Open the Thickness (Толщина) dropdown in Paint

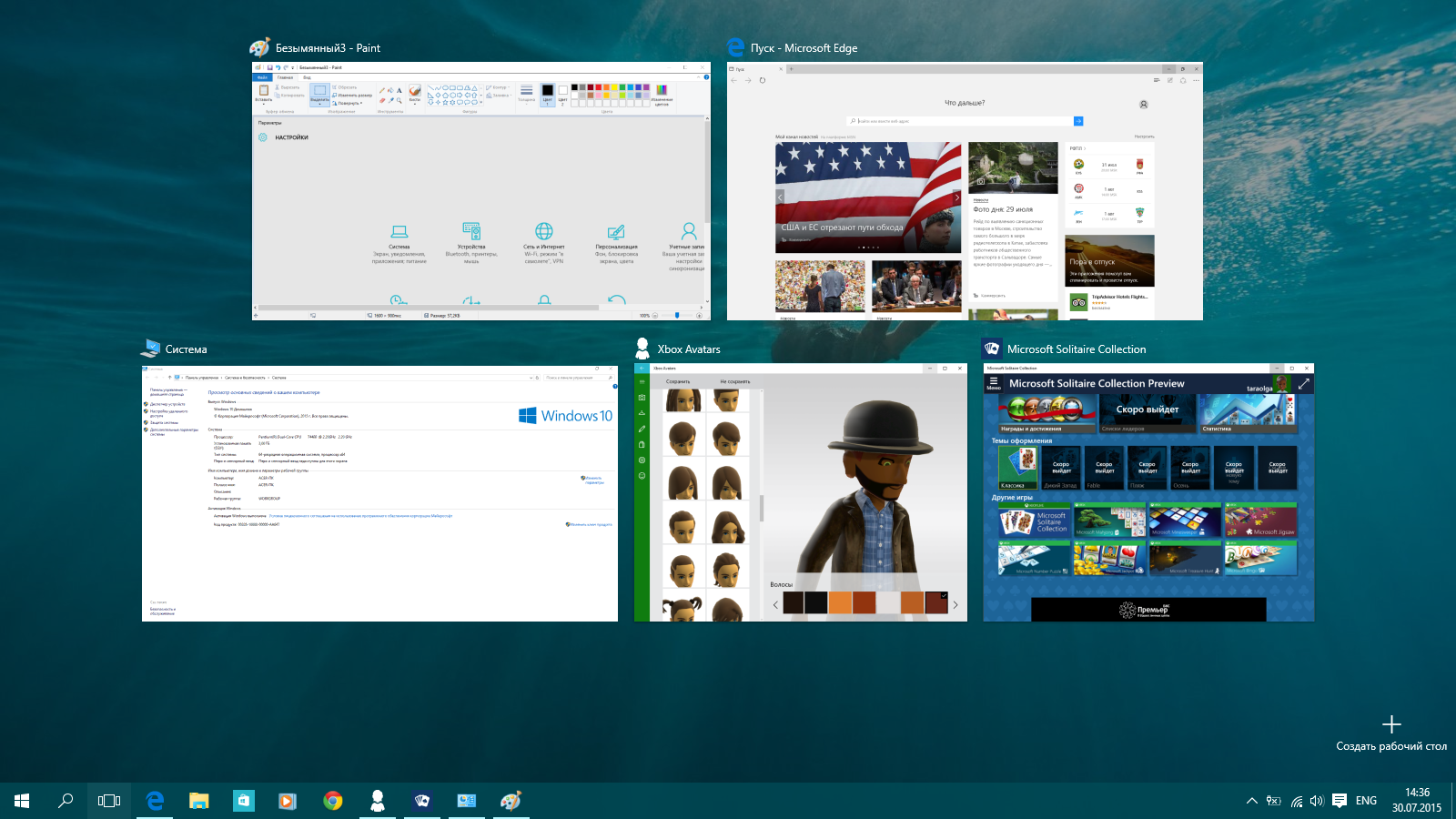pos(526,94)
